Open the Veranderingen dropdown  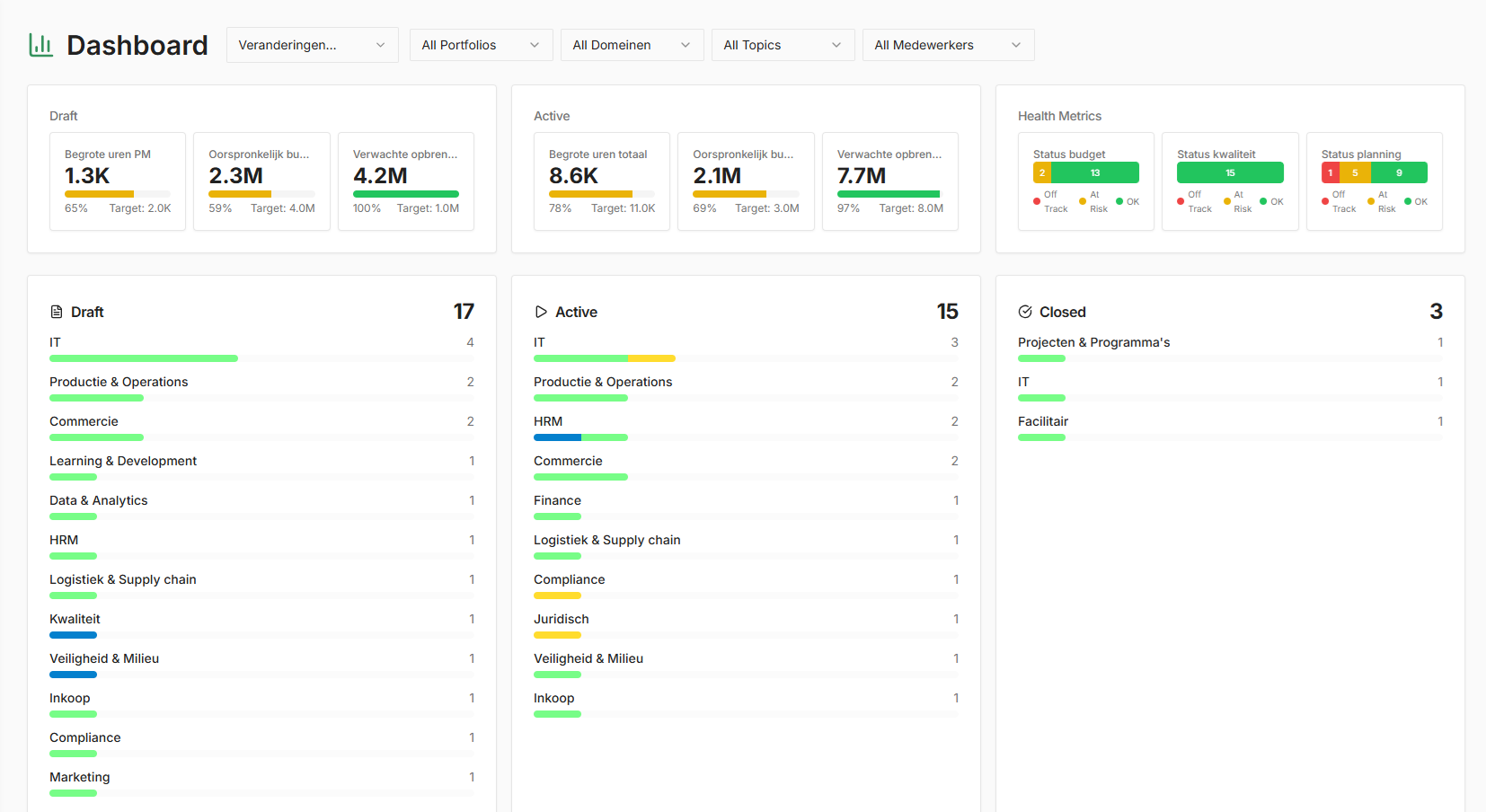(x=312, y=44)
